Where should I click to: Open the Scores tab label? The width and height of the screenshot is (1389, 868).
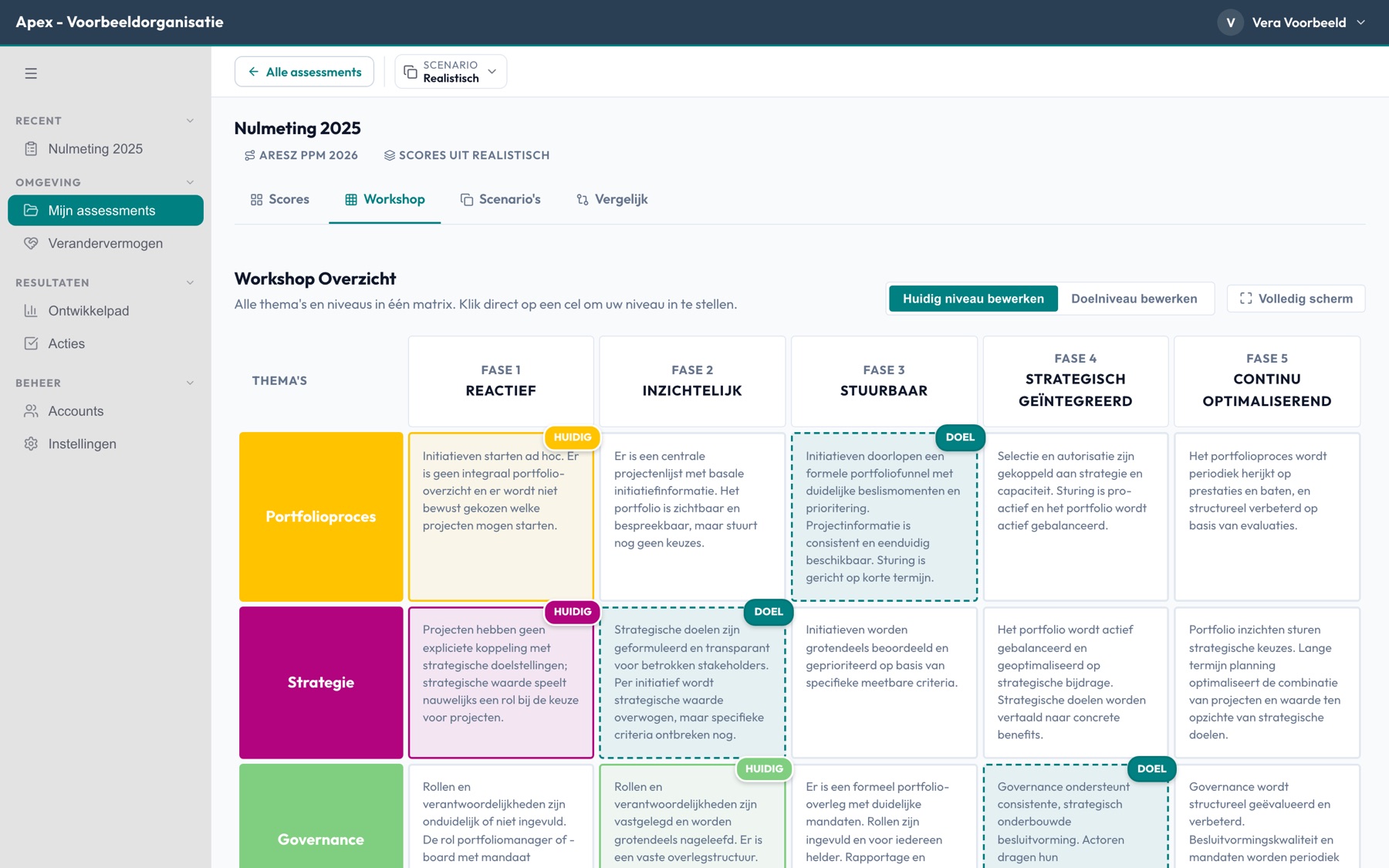tap(289, 200)
